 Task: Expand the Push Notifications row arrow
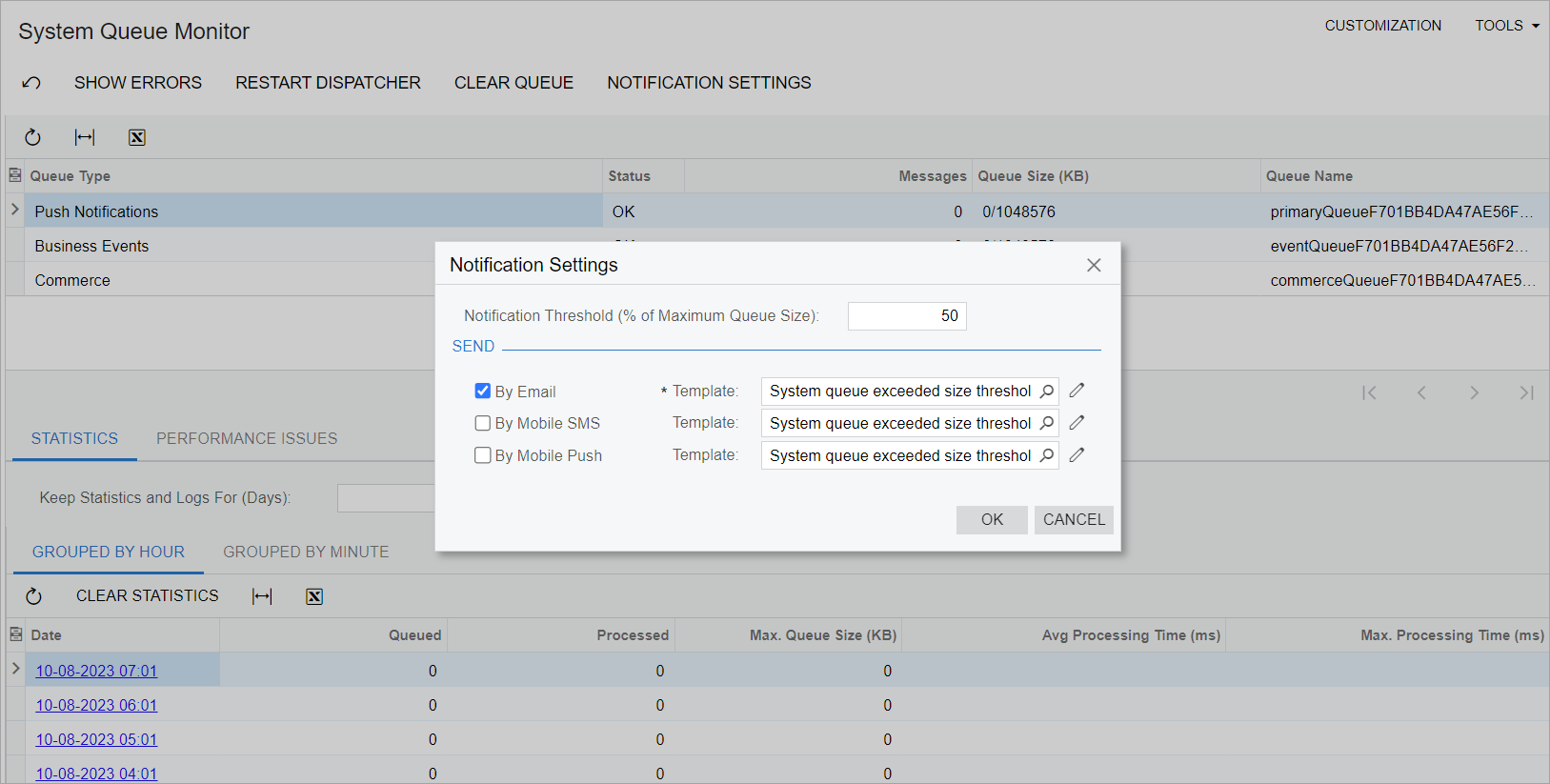pos(15,210)
